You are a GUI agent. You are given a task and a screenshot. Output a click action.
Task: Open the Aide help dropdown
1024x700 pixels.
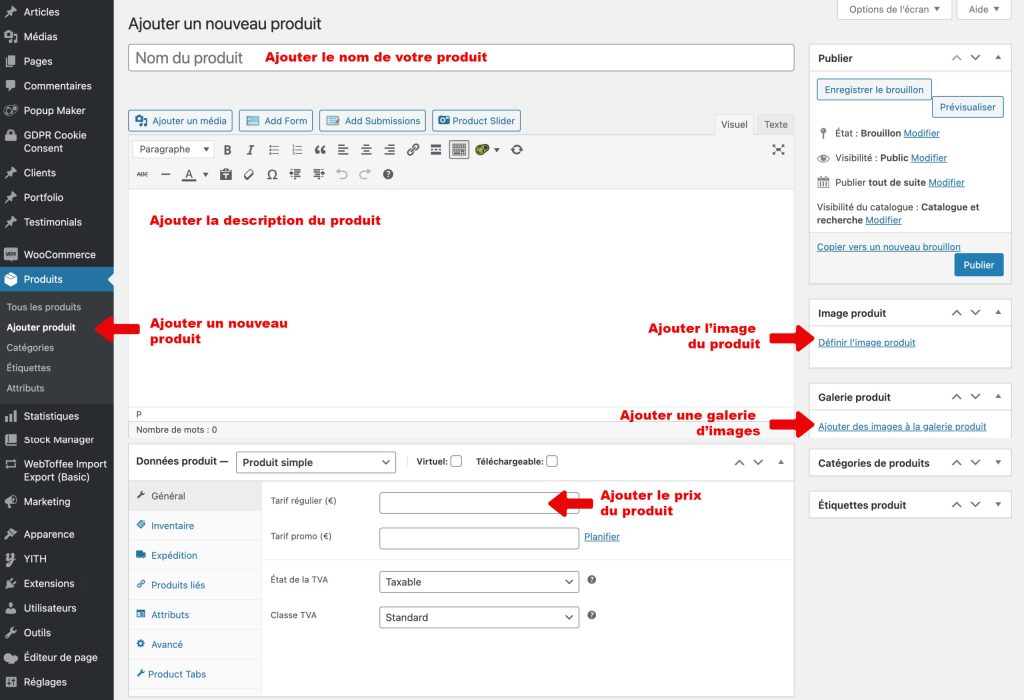tap(984, 9)
